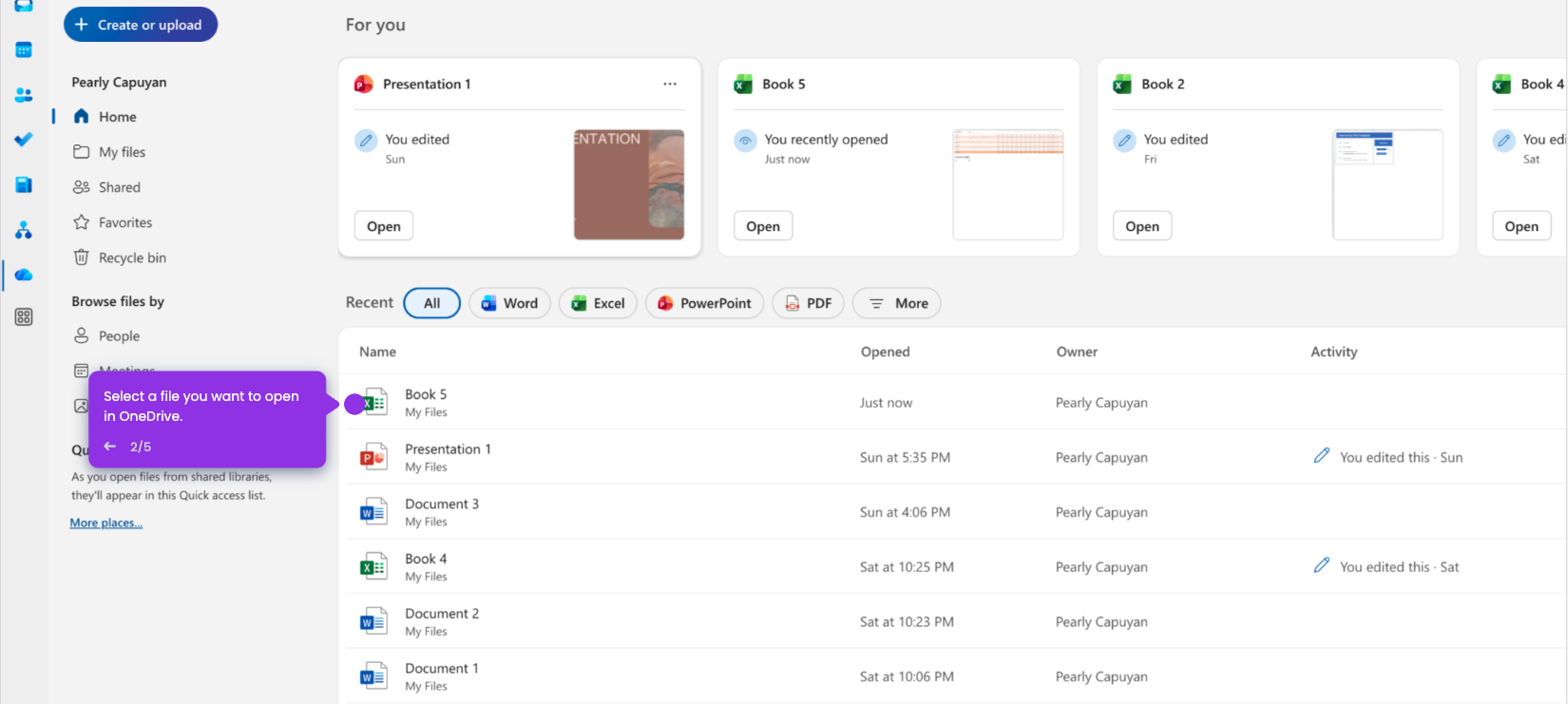Browse files by People
This screenshot has width=1568, height=704.
click(x=119, y=336)
